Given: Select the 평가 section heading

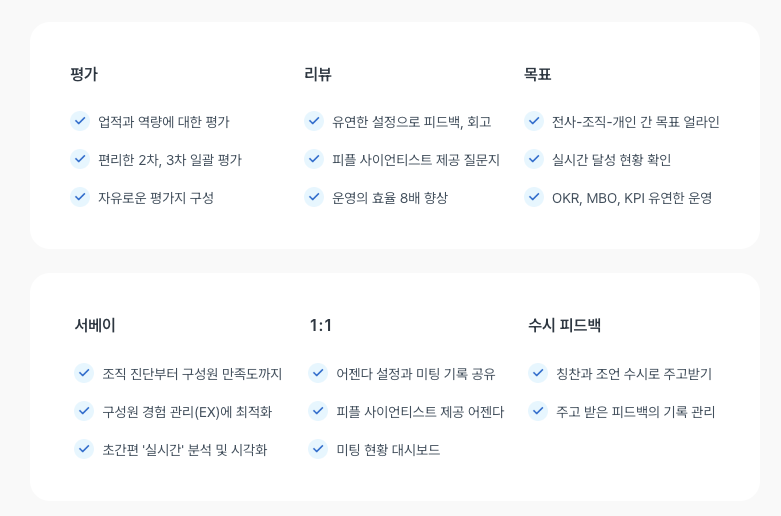Looking at the screenshot, I should [x=84, y=74].
